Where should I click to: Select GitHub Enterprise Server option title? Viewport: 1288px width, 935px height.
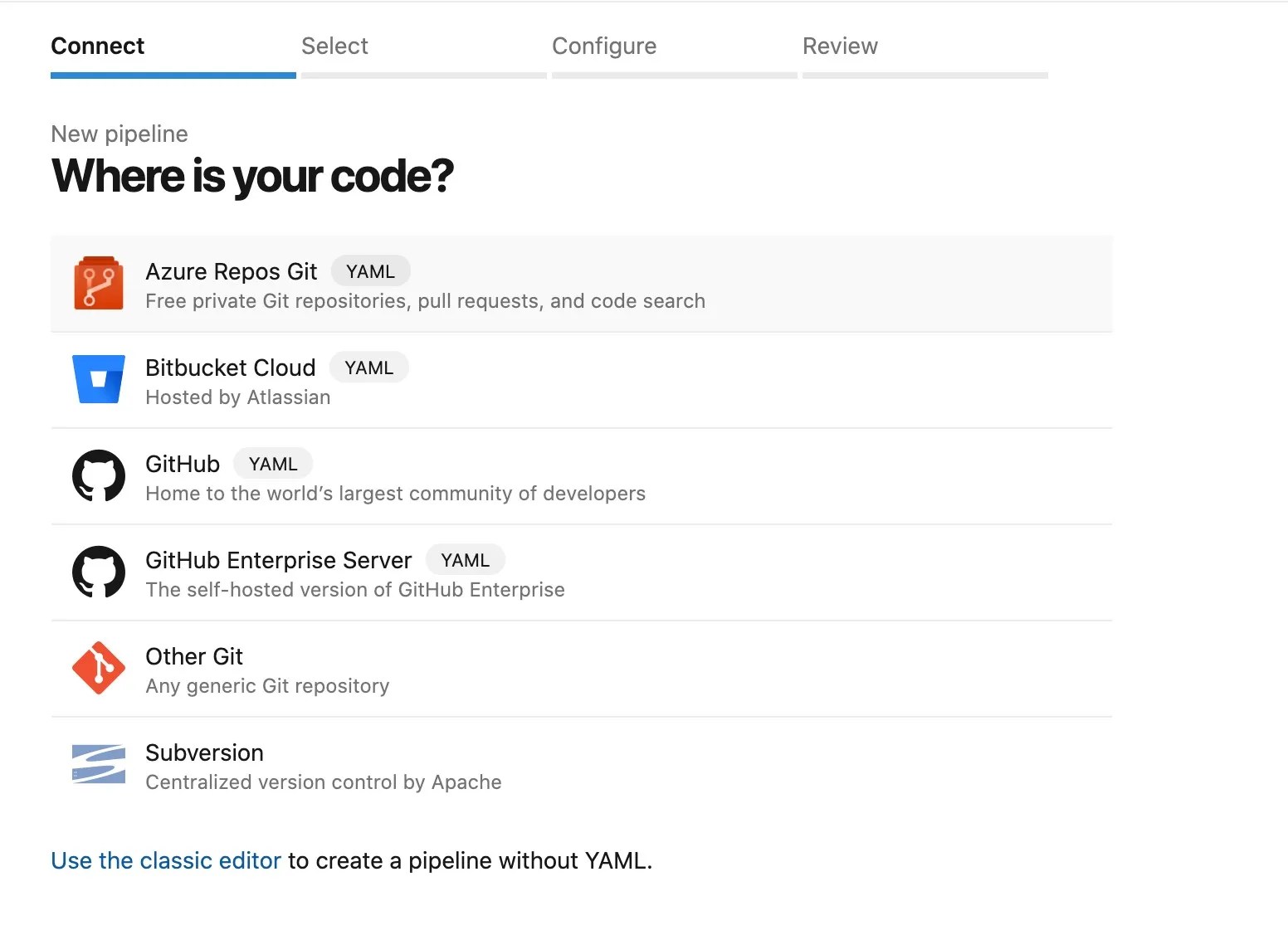tap(278, 561)
